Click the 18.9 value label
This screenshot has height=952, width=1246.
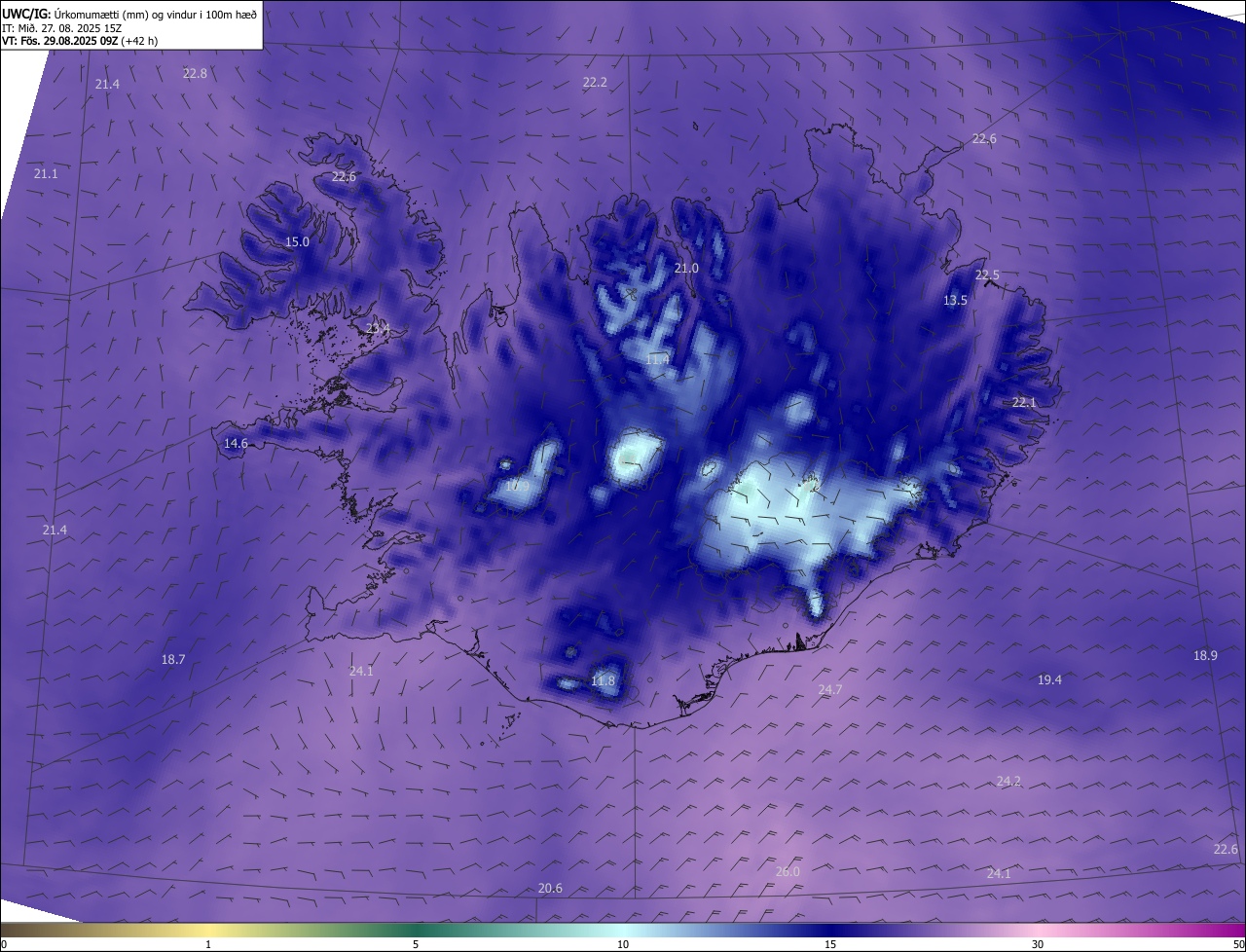pos(1205,655)
